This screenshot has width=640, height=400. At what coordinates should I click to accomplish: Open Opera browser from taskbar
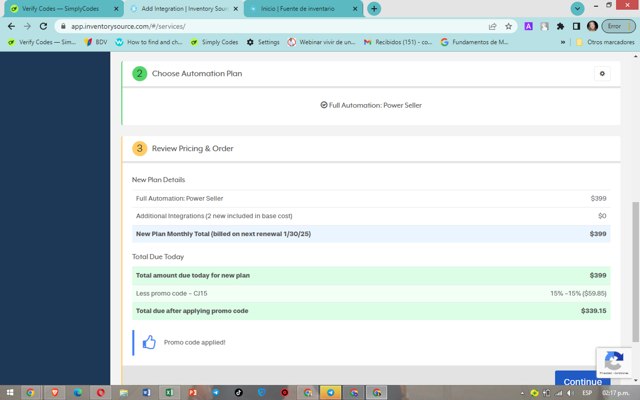pyautogui.click(x=101, y=393)
